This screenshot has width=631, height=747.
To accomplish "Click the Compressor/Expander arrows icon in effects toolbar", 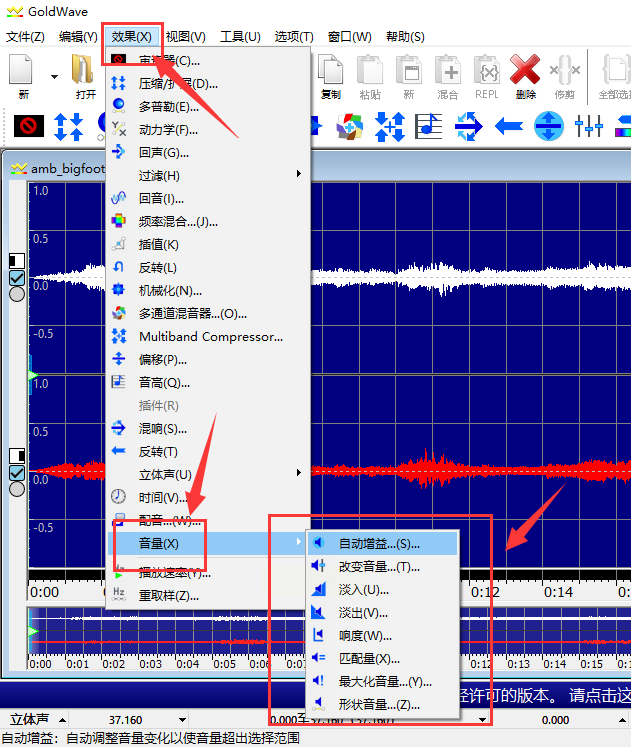I will (69, 126).
